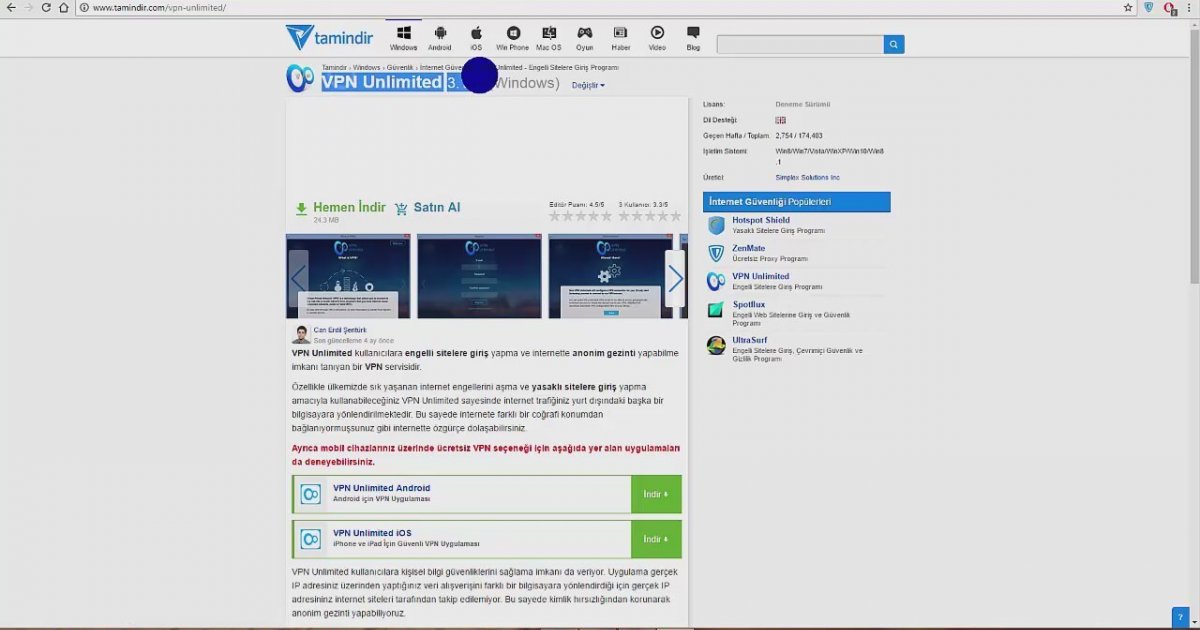This screenshot has width=1200, height=630.
Task: Click the green download arrow icon
Action: [x=301, y=209]
